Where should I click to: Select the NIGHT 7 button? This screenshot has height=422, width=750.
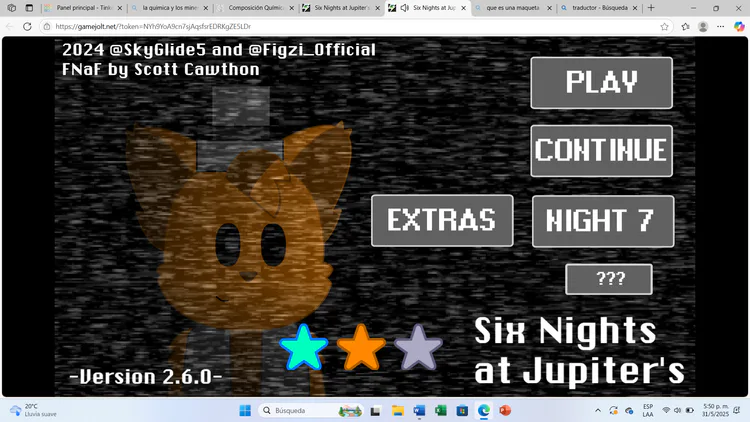[x=603, y=221]
